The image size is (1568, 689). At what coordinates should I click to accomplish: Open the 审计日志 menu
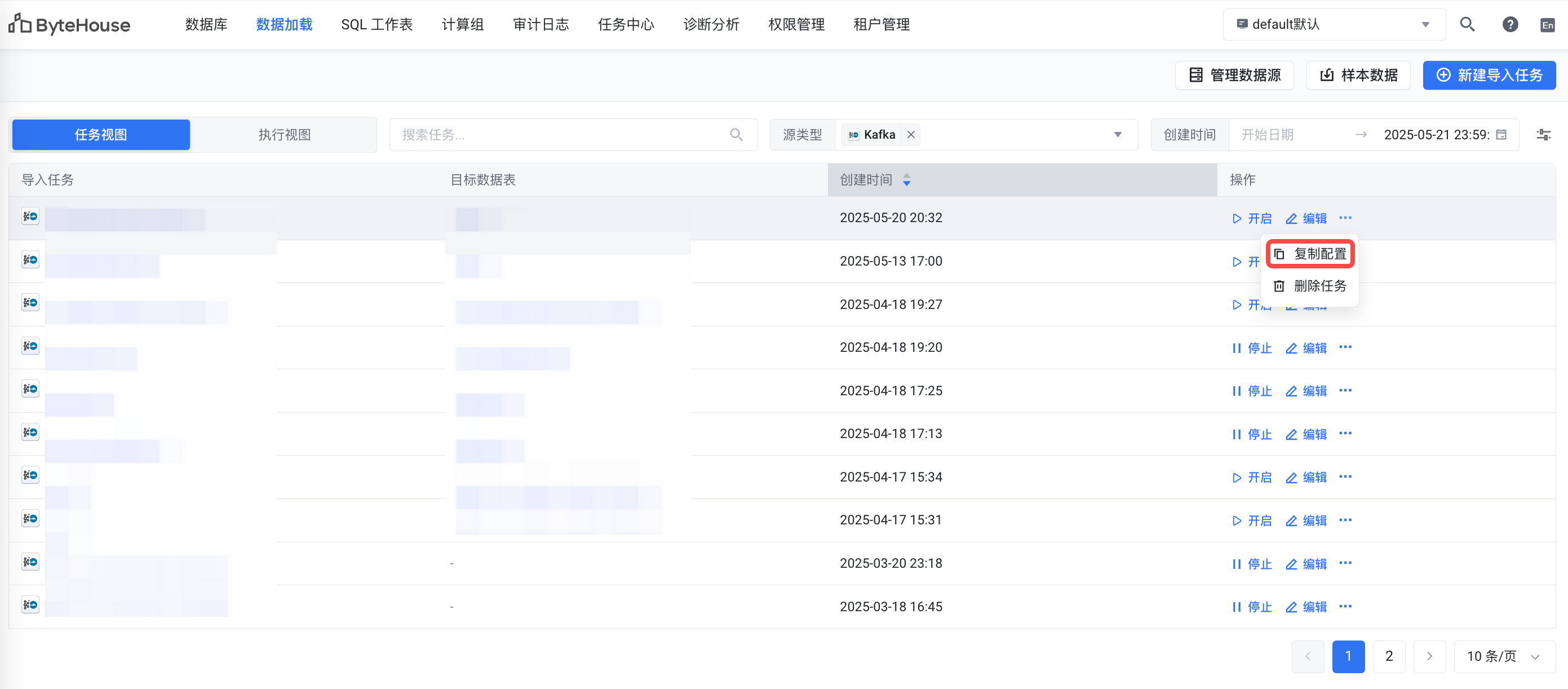click(x=541, y=24)
